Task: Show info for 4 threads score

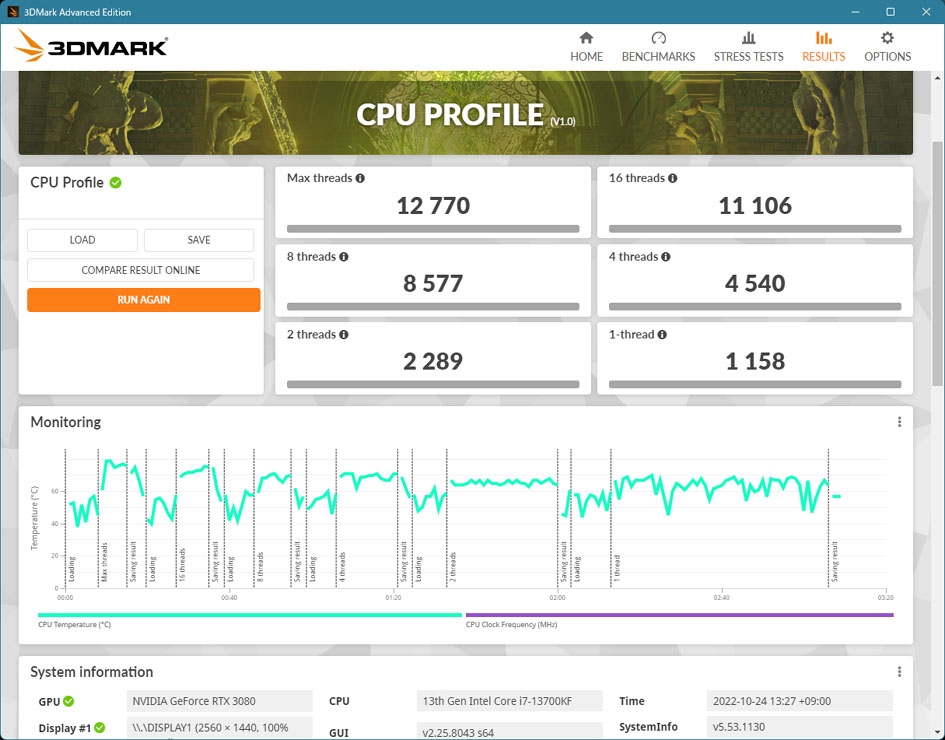Action: 665,257
